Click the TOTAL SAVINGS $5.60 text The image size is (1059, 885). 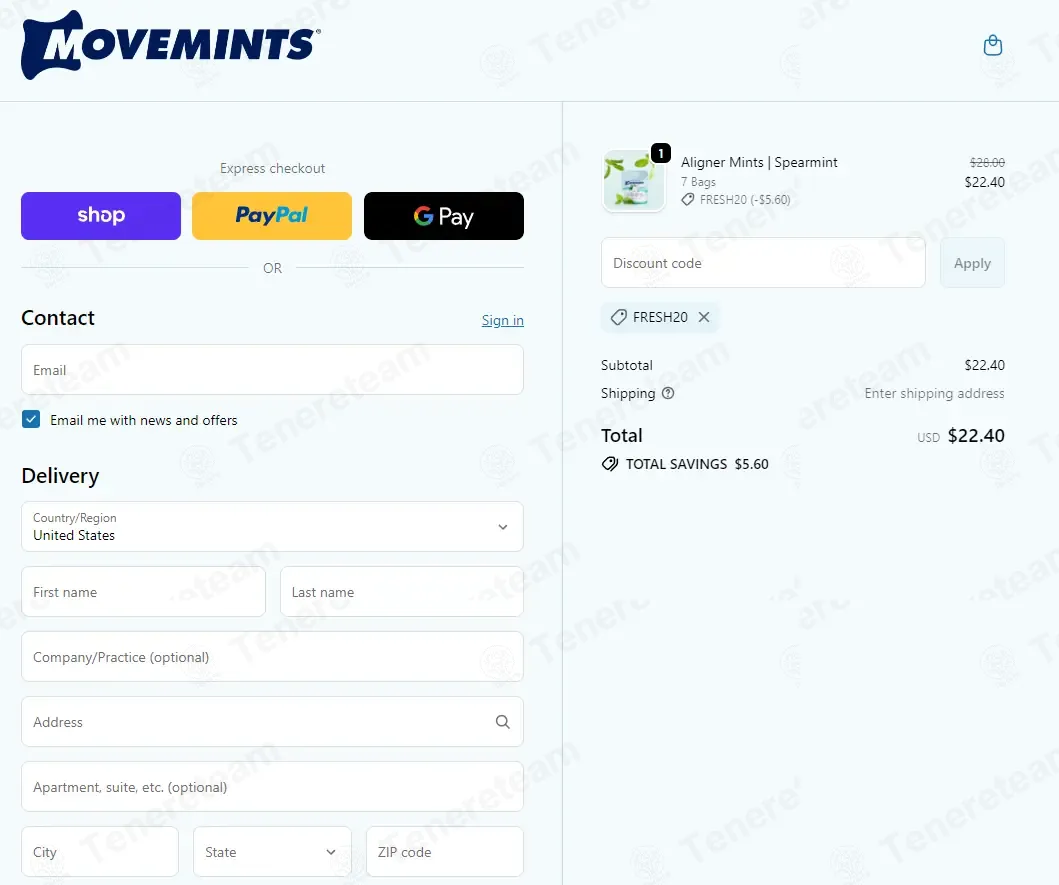click(x=697, y=464)
